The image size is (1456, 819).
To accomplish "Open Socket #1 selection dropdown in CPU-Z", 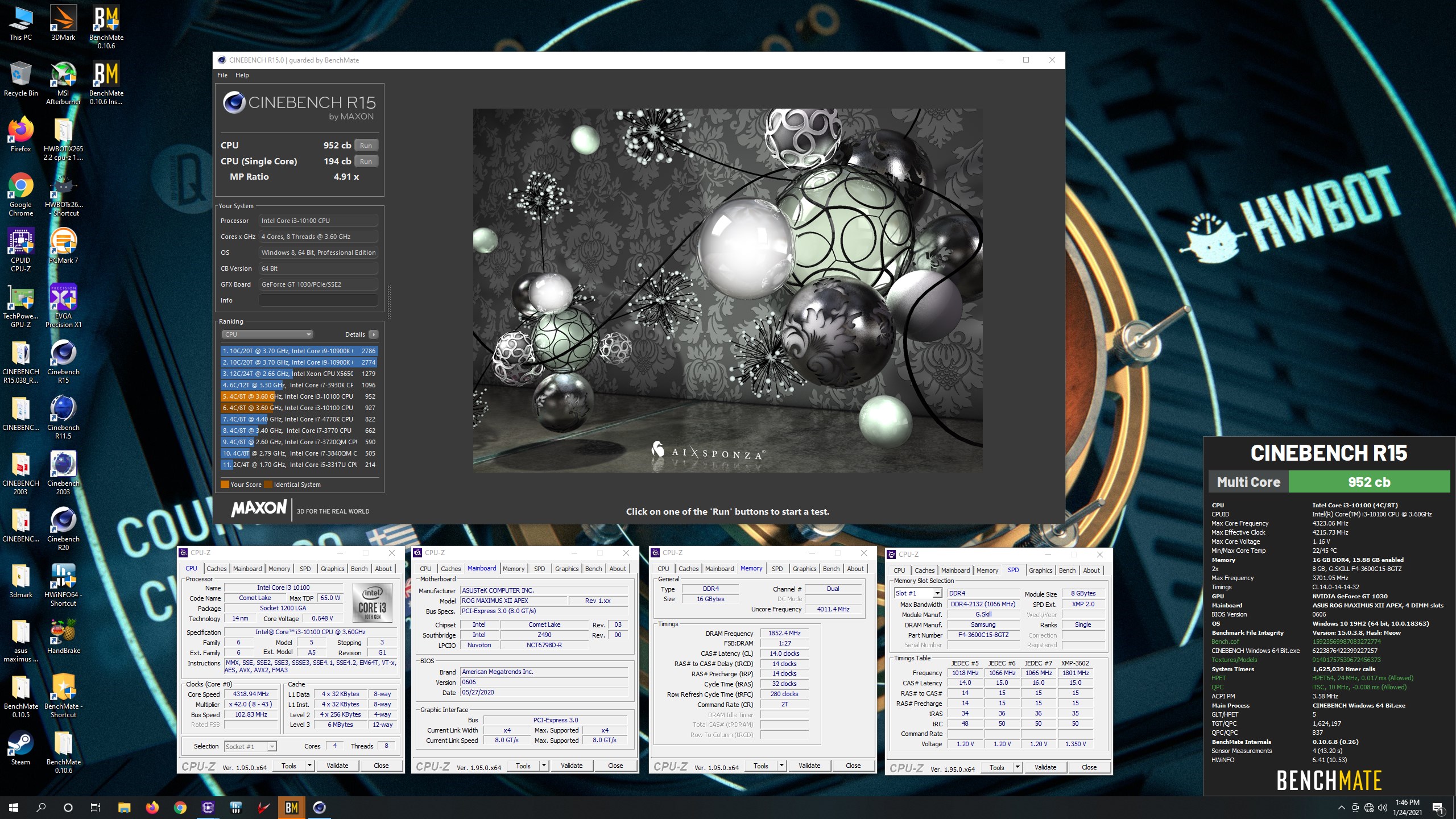I will [250, 746].
